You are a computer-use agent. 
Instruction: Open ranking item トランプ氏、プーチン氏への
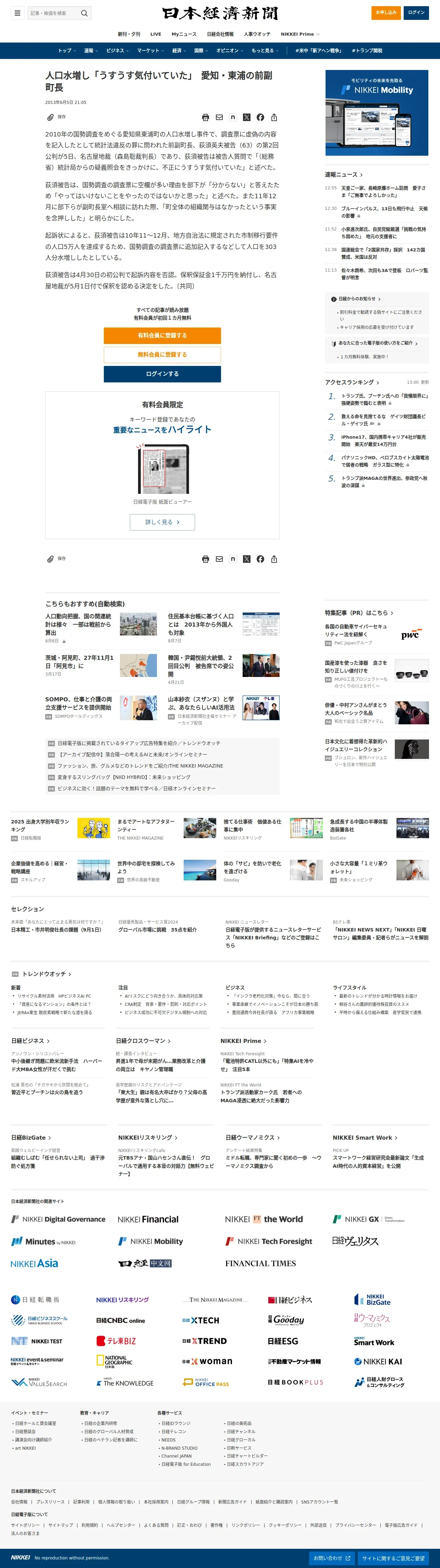384,399
